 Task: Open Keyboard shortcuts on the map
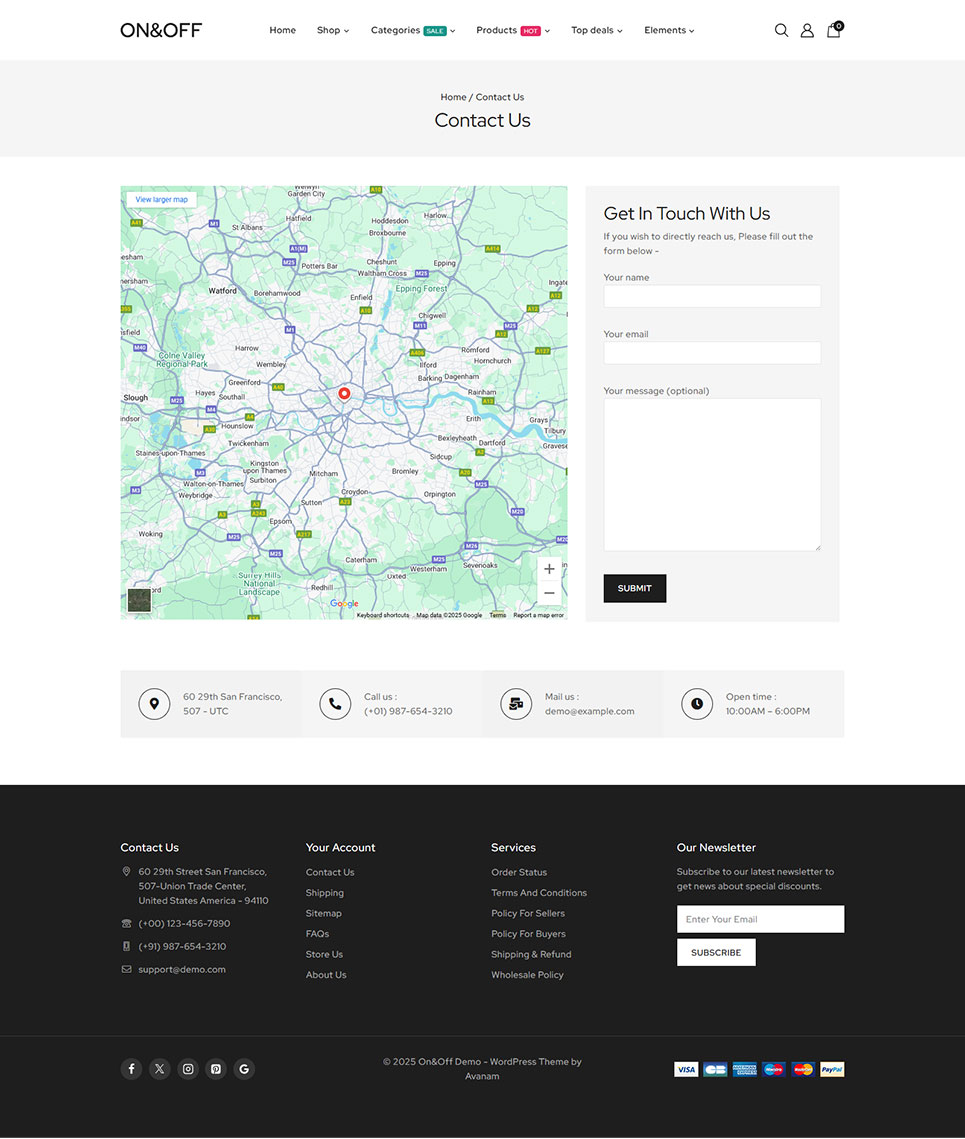[x=383, y=615]
